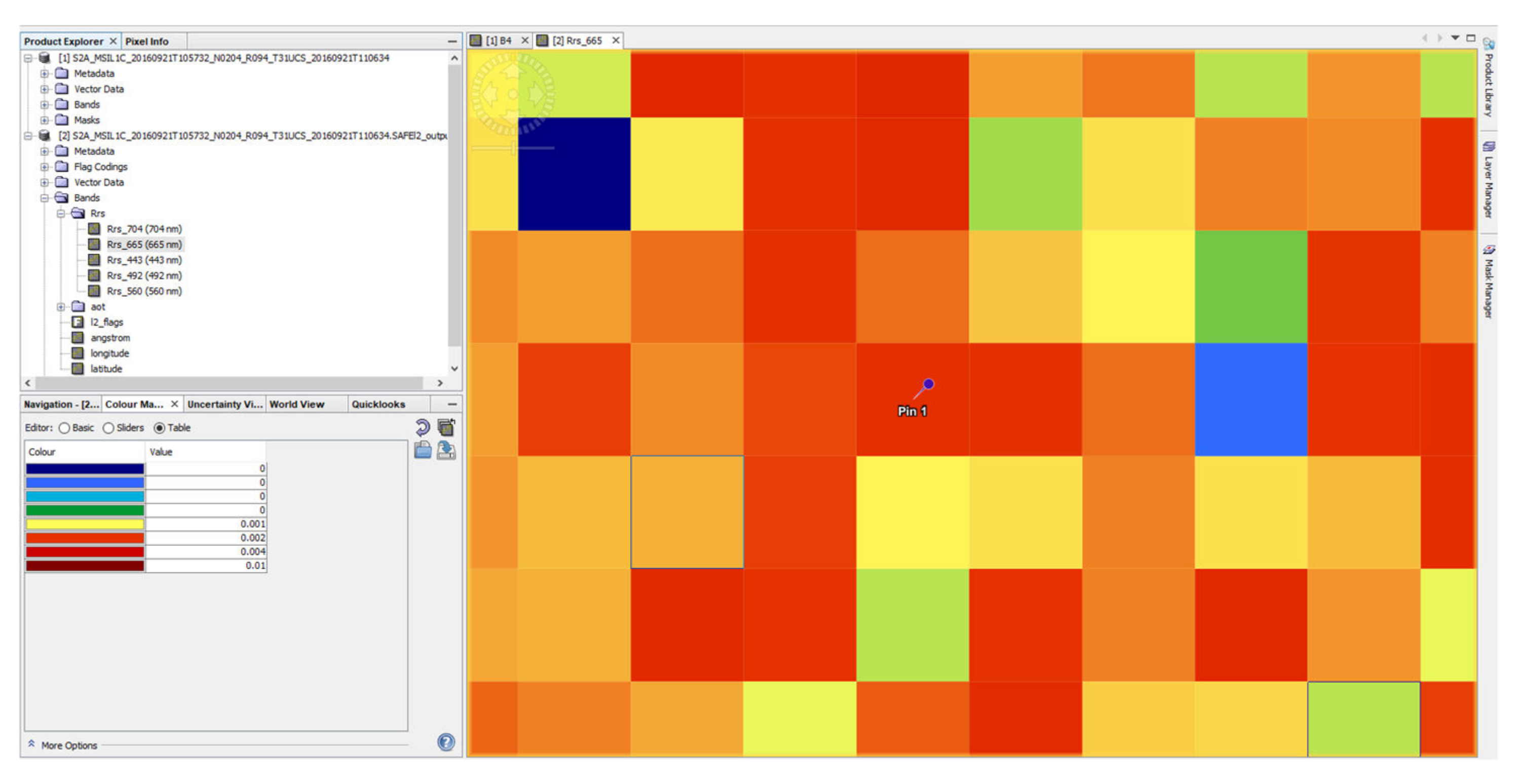The height and width of the screenshot is (784, 1520).
Task: Click the import colour palette icon
Action: coord(423,451)
